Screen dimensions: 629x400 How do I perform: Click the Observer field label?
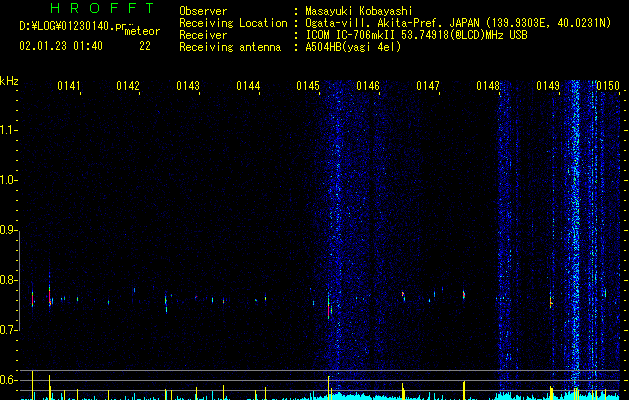point(203,11)
